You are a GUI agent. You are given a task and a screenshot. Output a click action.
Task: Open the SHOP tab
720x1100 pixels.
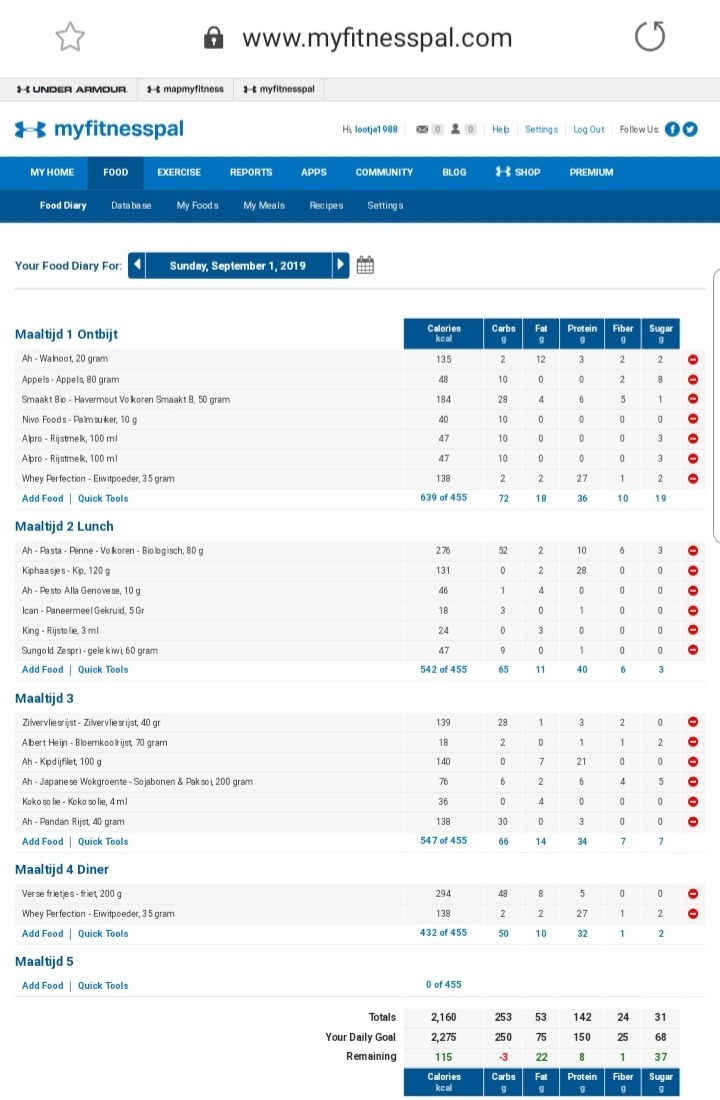tap(518, 173)
